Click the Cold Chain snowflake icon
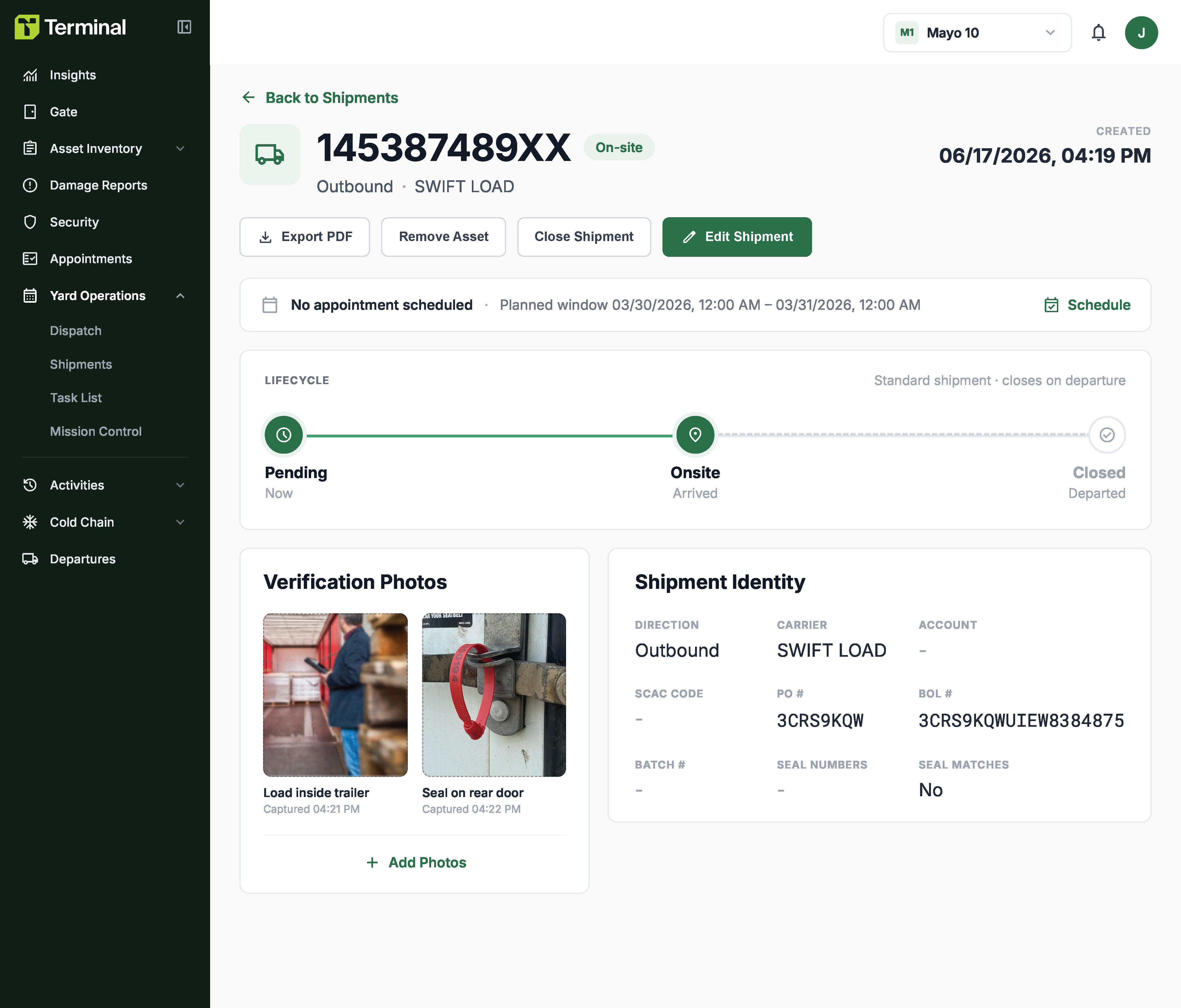 point(30,522)
